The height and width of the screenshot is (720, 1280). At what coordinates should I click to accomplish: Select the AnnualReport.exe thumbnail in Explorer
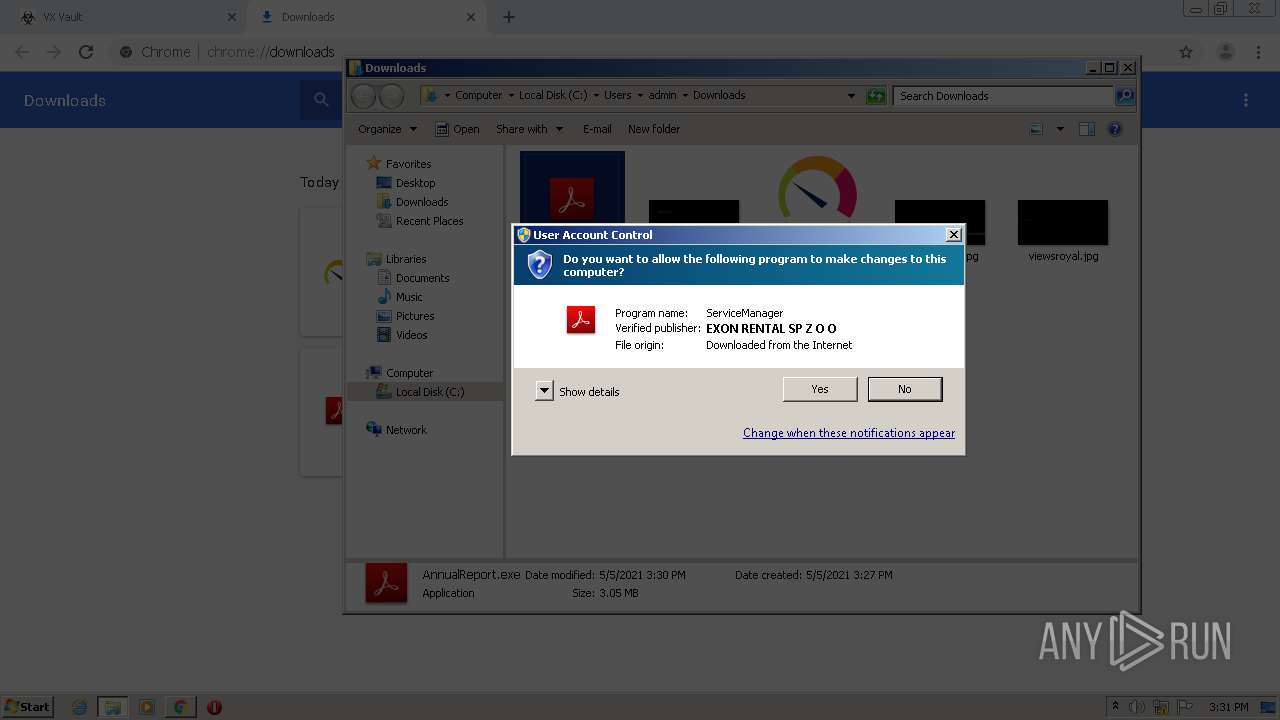(x=572, y=188)
